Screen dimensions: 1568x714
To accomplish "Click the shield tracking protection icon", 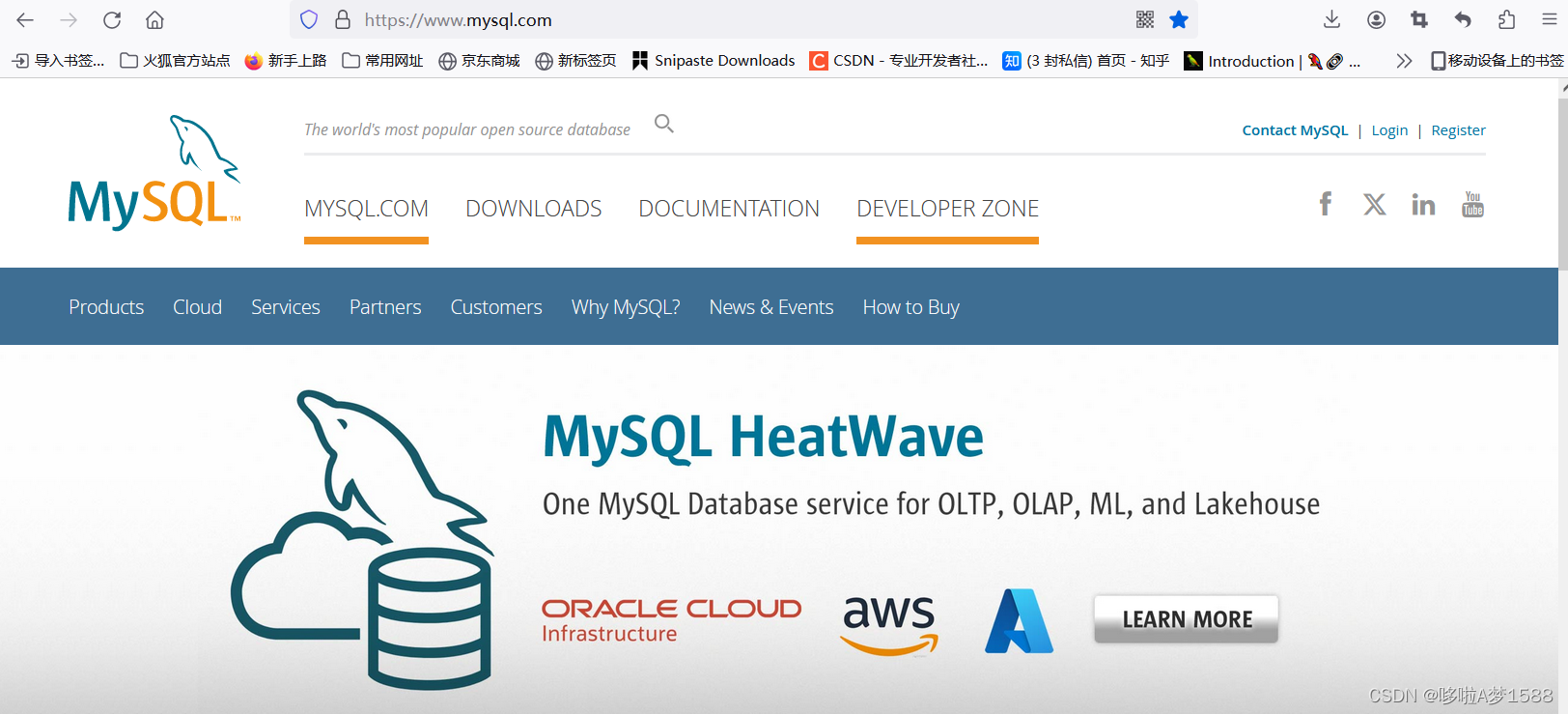I will [x=309, y=19].
